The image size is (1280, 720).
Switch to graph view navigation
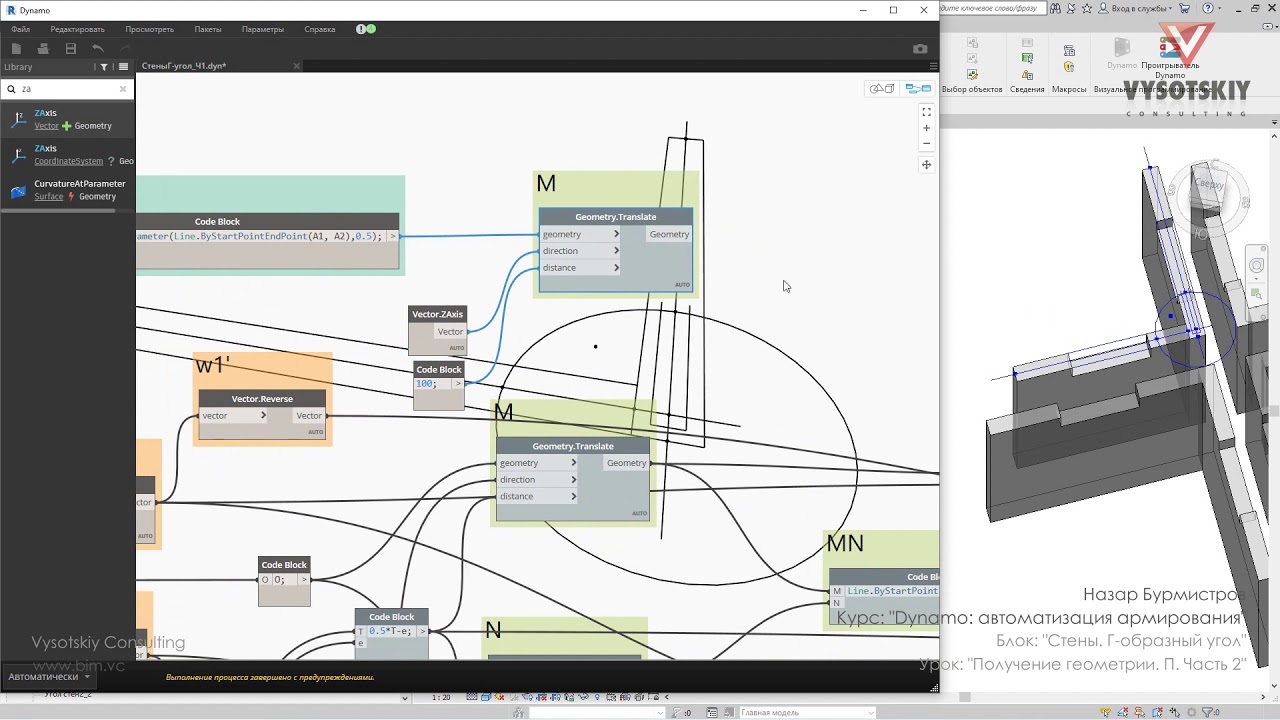pos(918,89)
